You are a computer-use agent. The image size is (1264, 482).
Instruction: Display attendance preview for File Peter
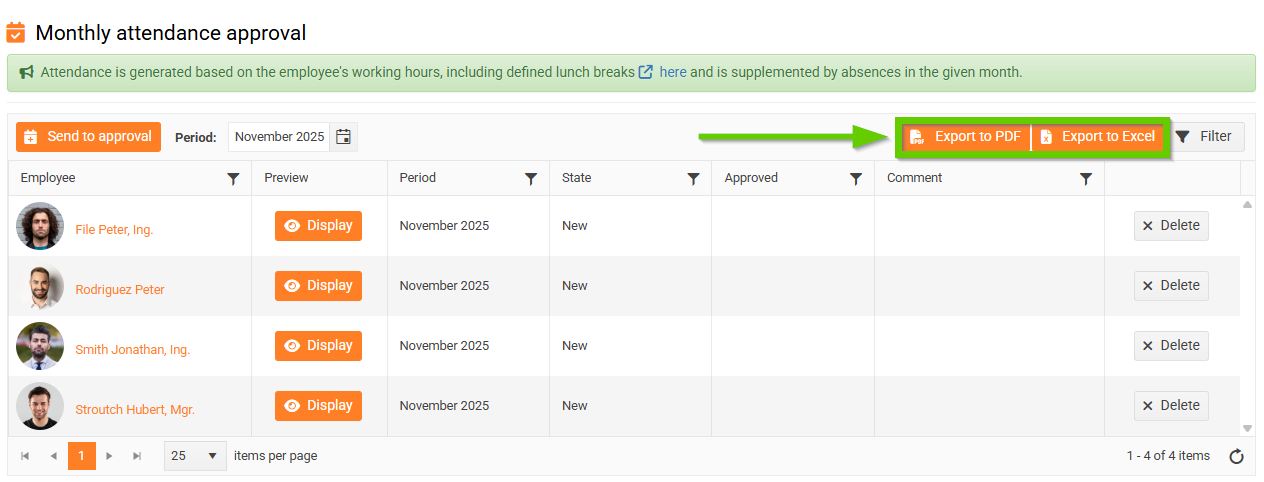[x=318, y=226]
